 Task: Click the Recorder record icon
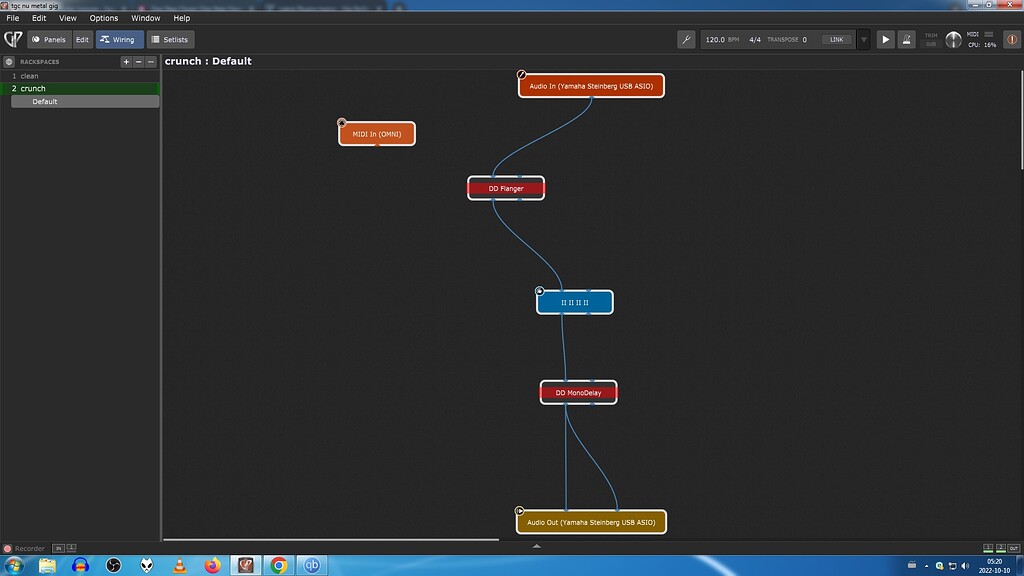pos(7,548)
